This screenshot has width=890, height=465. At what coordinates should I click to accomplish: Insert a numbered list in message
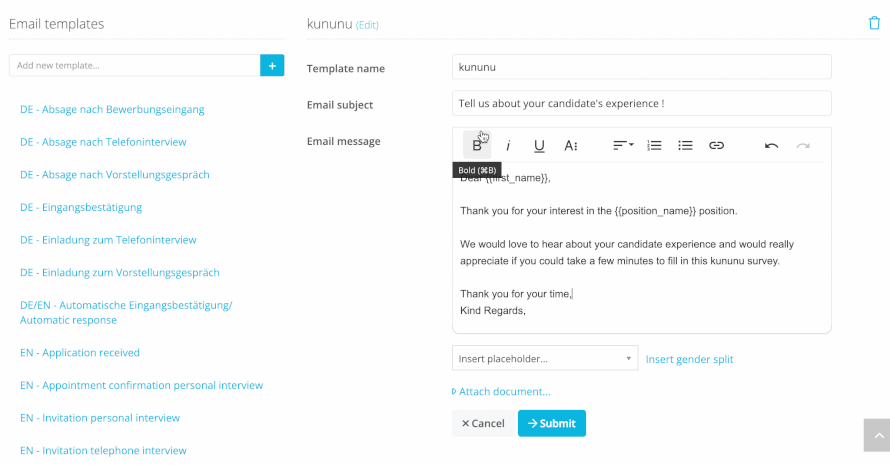[654, 145]
